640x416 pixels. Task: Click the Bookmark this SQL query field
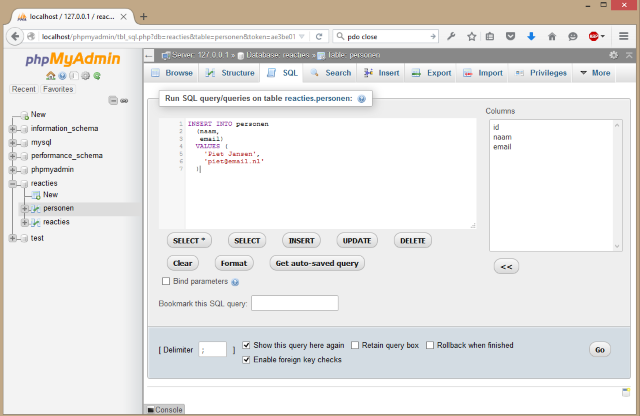pos(295,303)
